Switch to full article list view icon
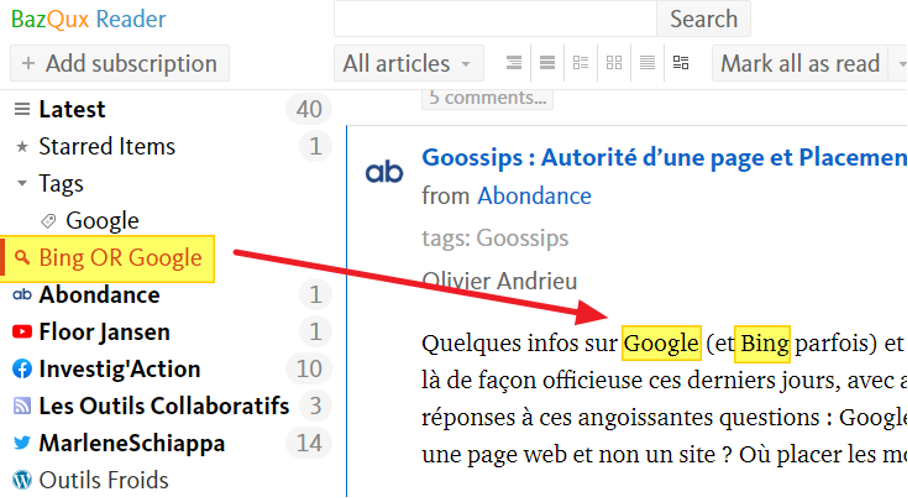The width and height of the screenshot is (908, 498). 547,63
